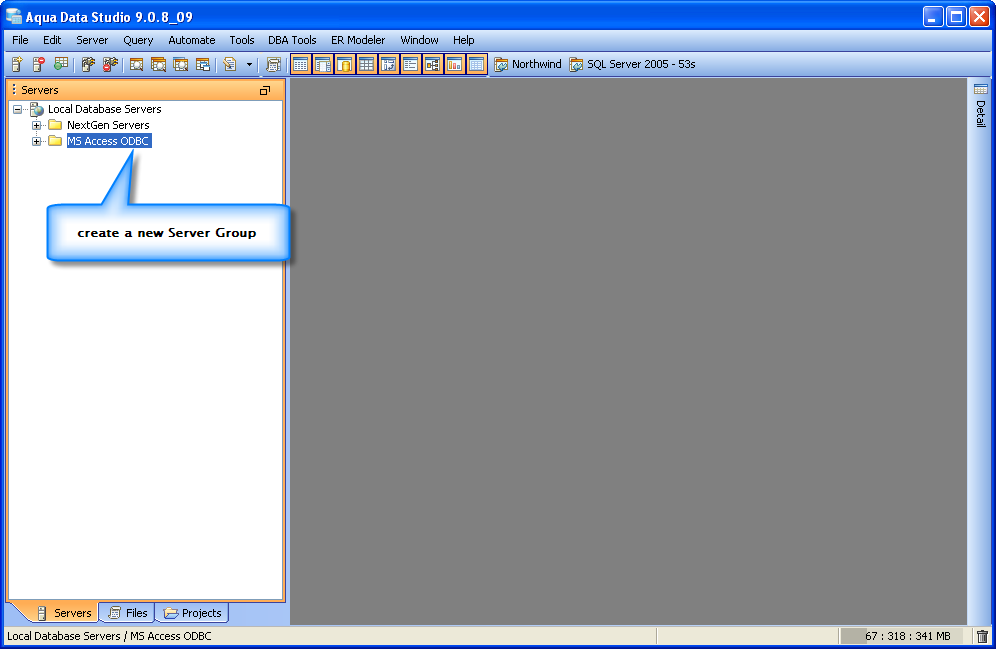Click the stacked-windows magnifier toolbar icon

point(158,64)
